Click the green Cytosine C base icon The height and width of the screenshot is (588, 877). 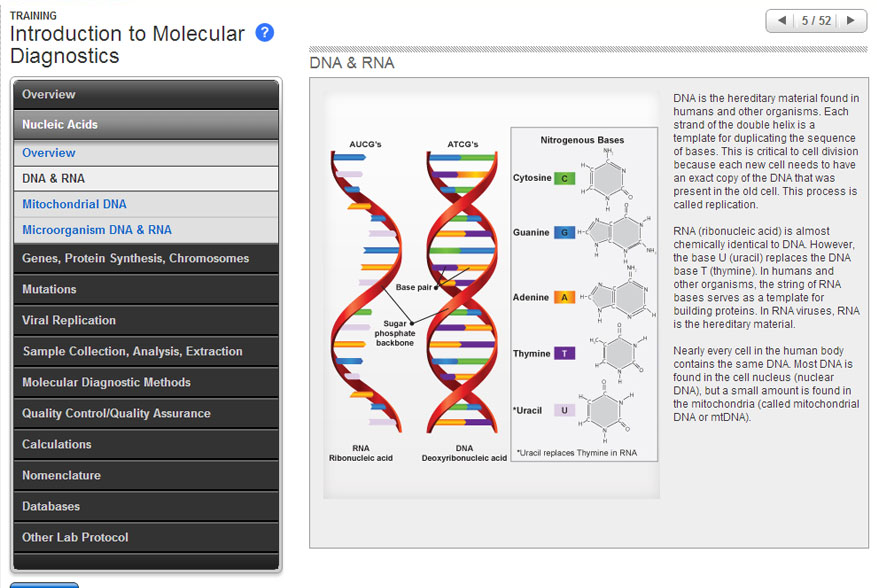(x=565, y=178)
